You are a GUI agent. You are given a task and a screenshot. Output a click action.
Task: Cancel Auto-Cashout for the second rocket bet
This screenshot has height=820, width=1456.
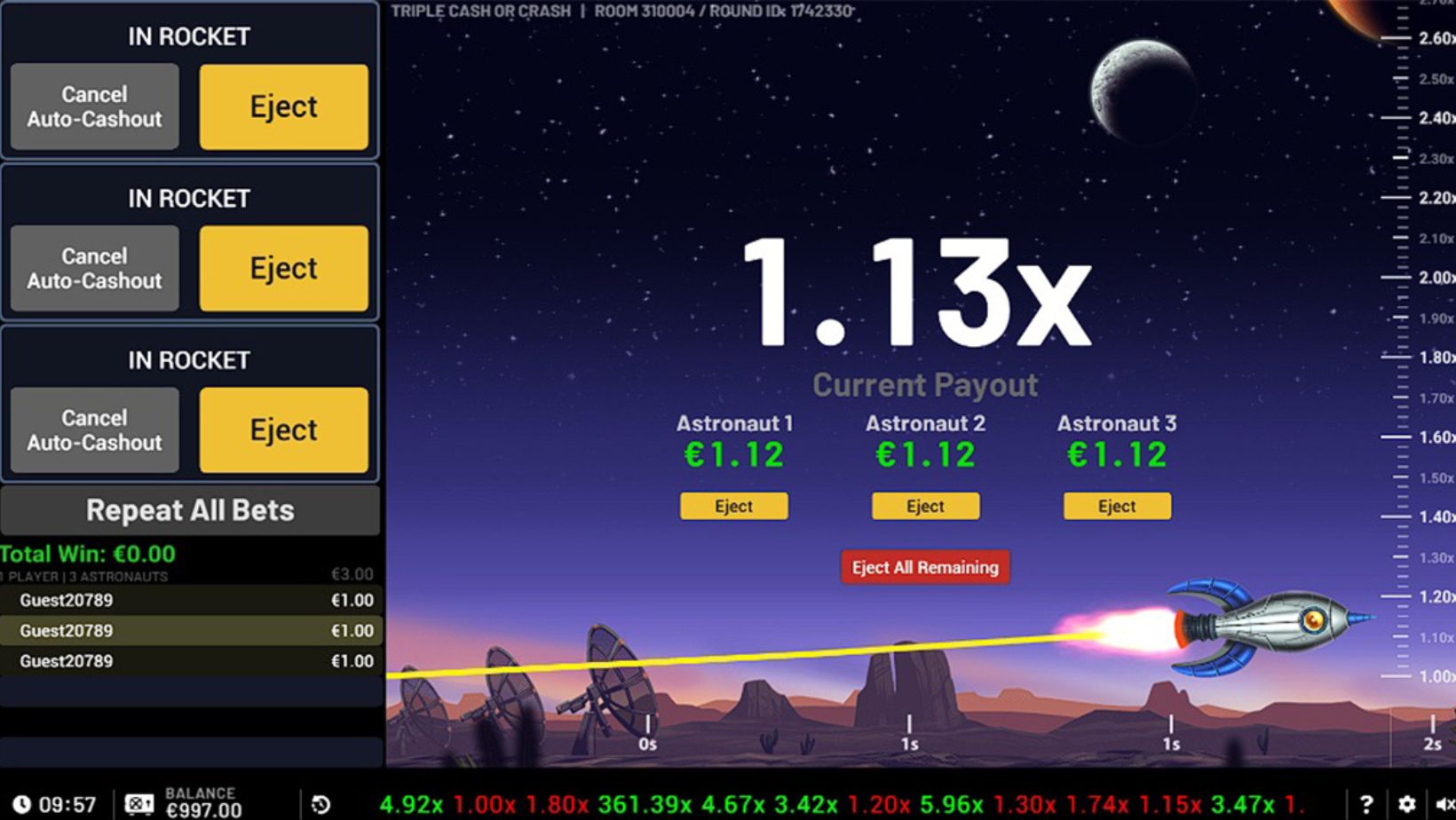(x=94, y=268)
